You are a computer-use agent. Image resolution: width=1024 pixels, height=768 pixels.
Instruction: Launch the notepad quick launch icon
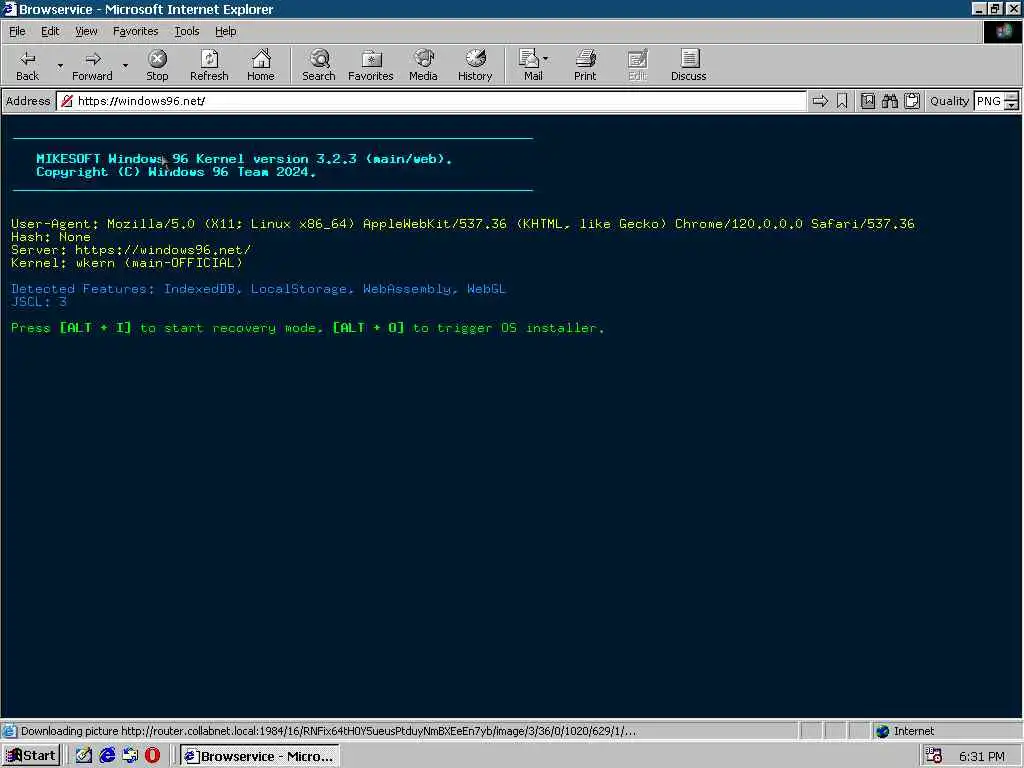click(x=84, y=756)
